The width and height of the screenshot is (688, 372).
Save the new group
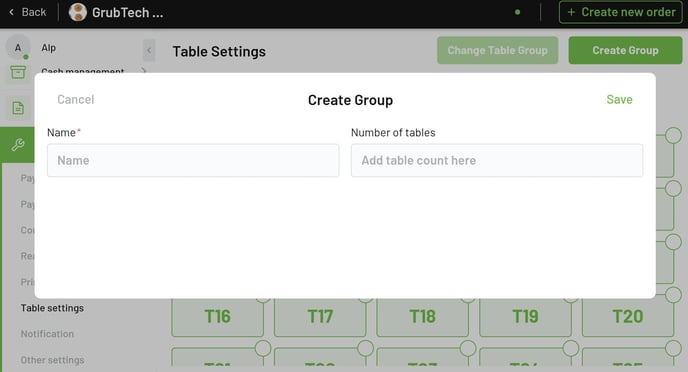[619, 100]
